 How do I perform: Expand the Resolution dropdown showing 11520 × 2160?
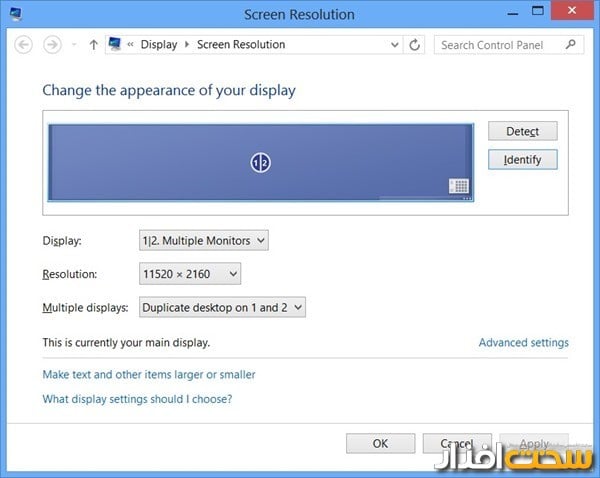190,274
